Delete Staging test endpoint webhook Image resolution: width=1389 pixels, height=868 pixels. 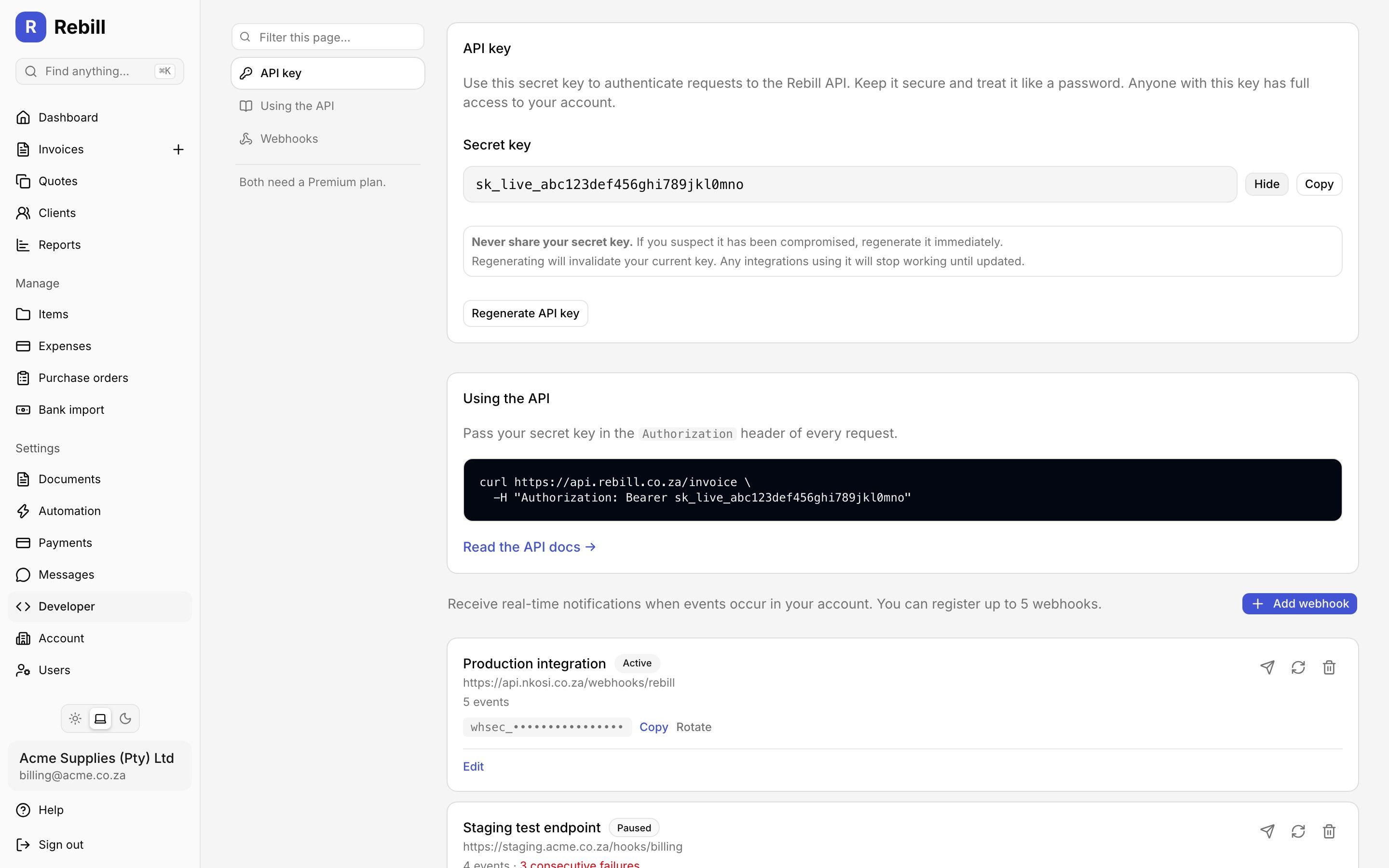[1329, 831]
